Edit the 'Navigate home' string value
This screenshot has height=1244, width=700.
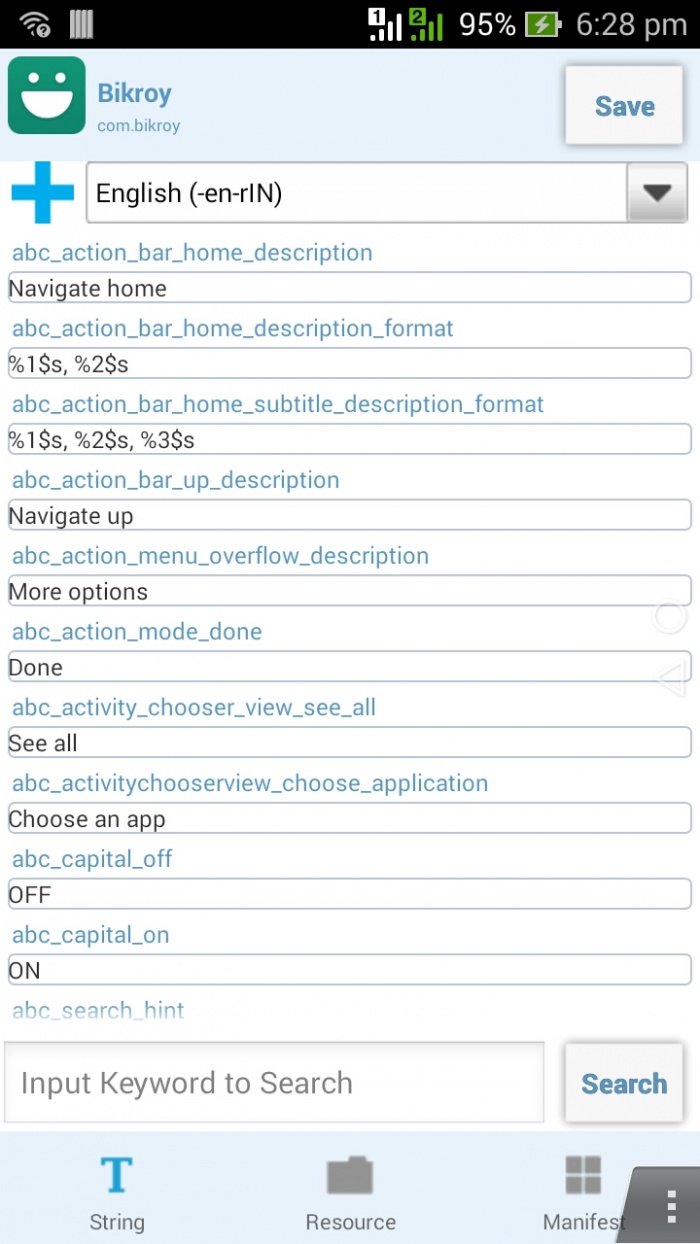coord(349,289)
